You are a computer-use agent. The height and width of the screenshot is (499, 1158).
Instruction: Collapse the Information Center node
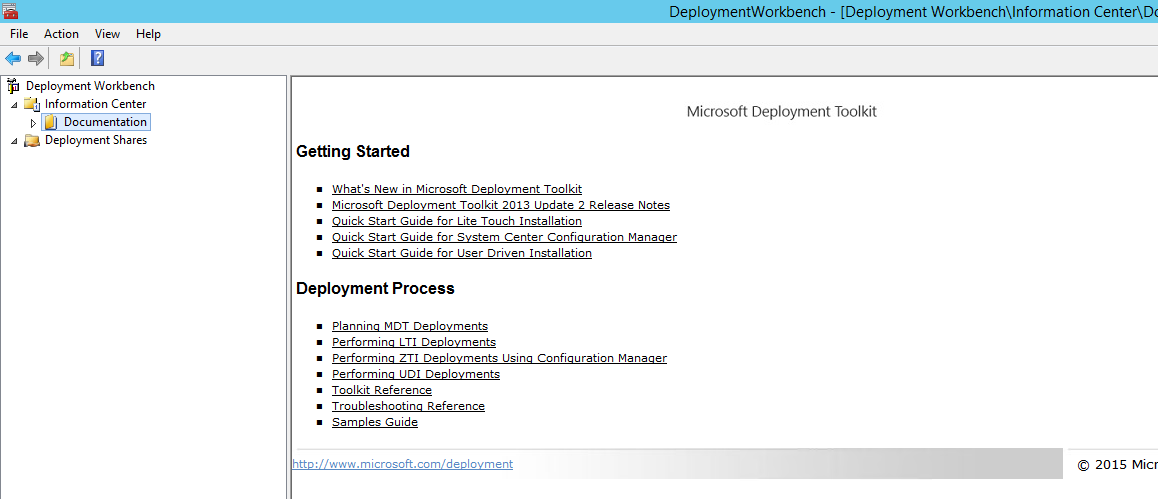click(x=14, y=105)
